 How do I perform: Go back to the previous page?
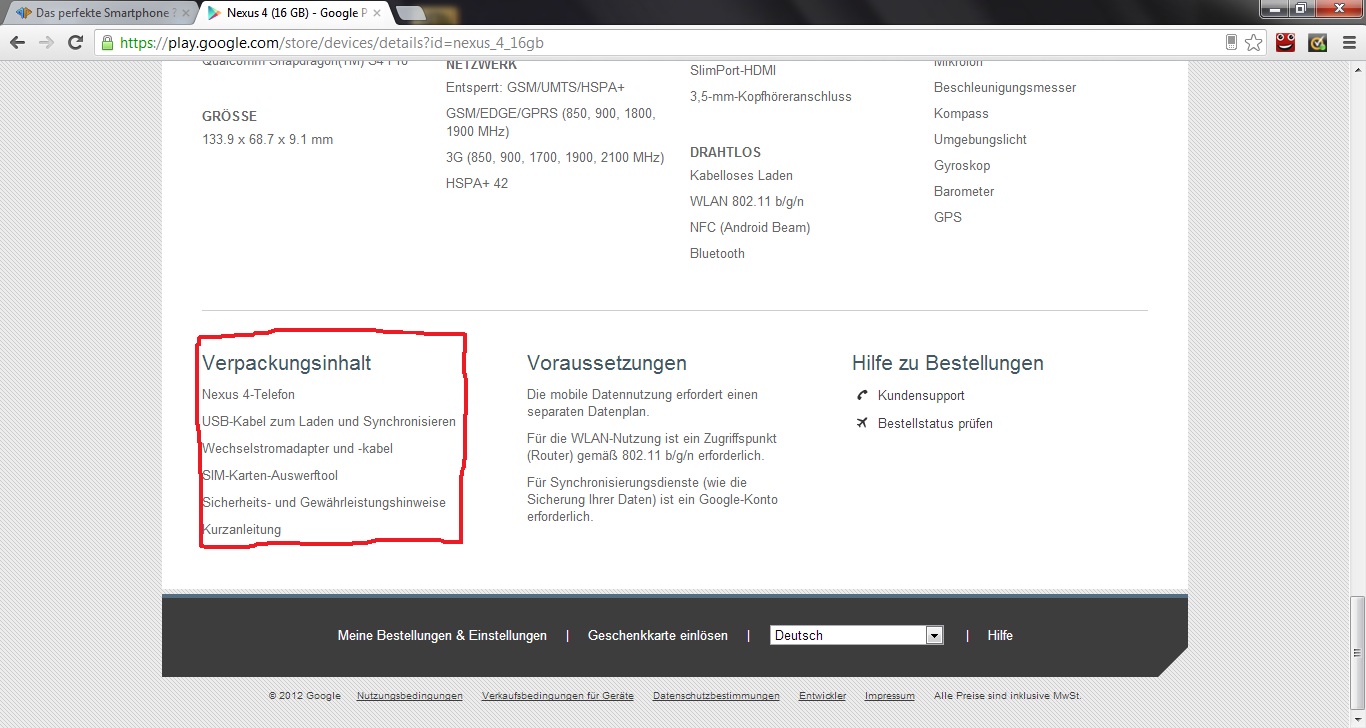tap(17, 42)
